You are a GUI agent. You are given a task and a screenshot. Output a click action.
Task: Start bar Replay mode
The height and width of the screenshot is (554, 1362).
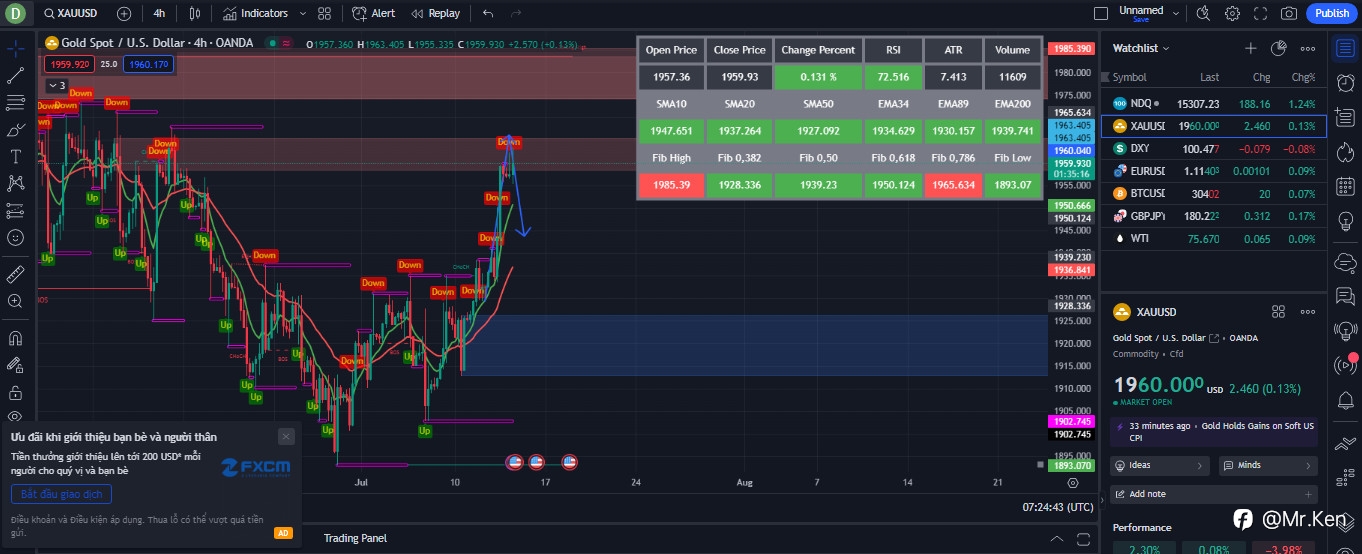click(436, 13)
